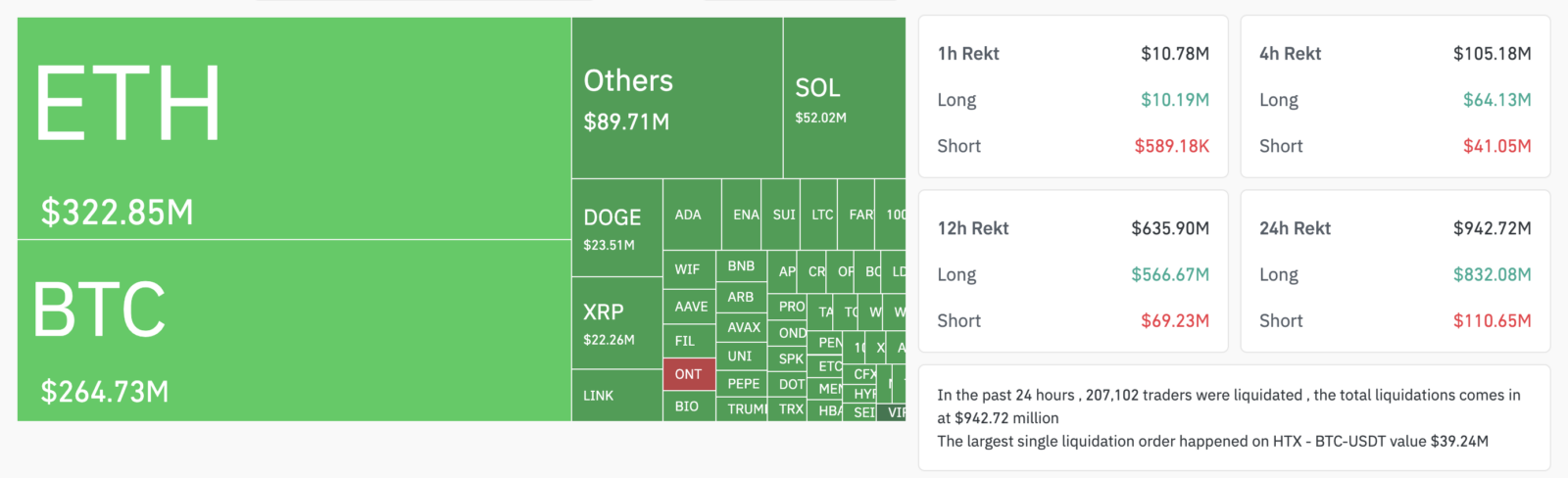Screen dimensions: 1568x478
Task: Open the AAVE tile
Action: [x=689, y=307]
